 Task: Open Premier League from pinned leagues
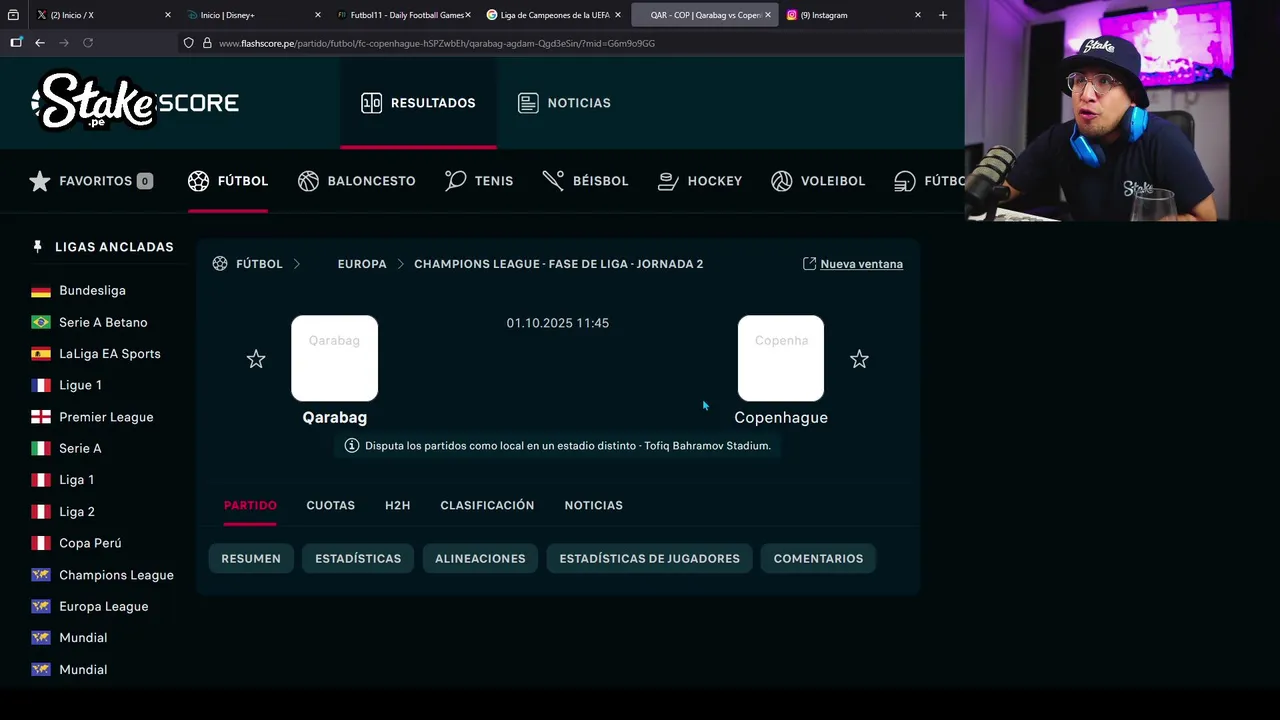coord(106,417)
